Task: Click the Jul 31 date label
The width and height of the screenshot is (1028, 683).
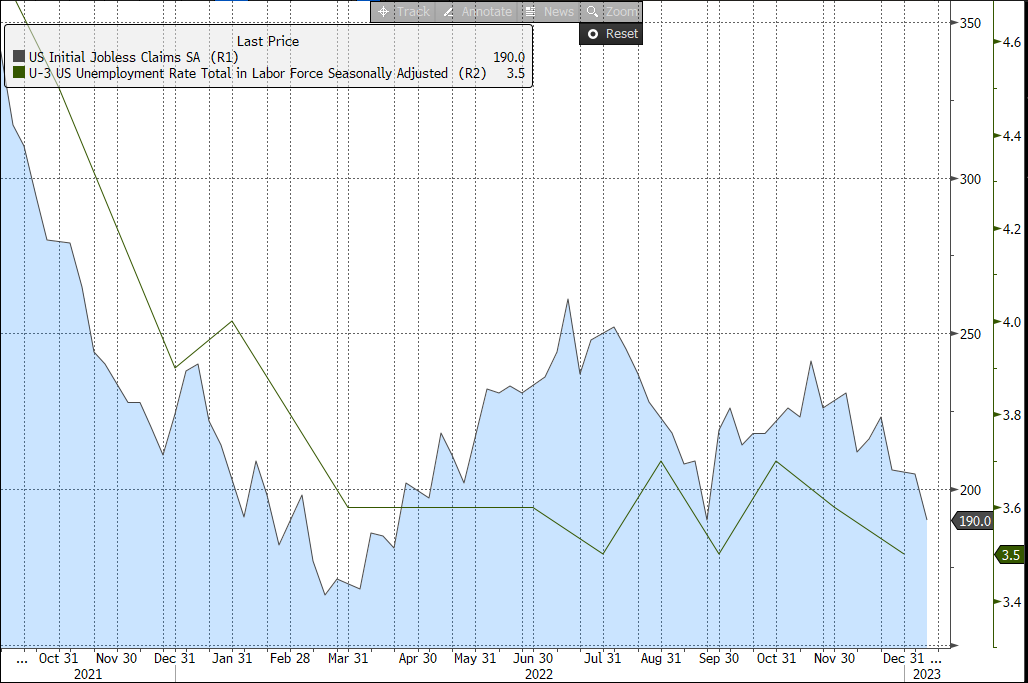Action: 601,659
